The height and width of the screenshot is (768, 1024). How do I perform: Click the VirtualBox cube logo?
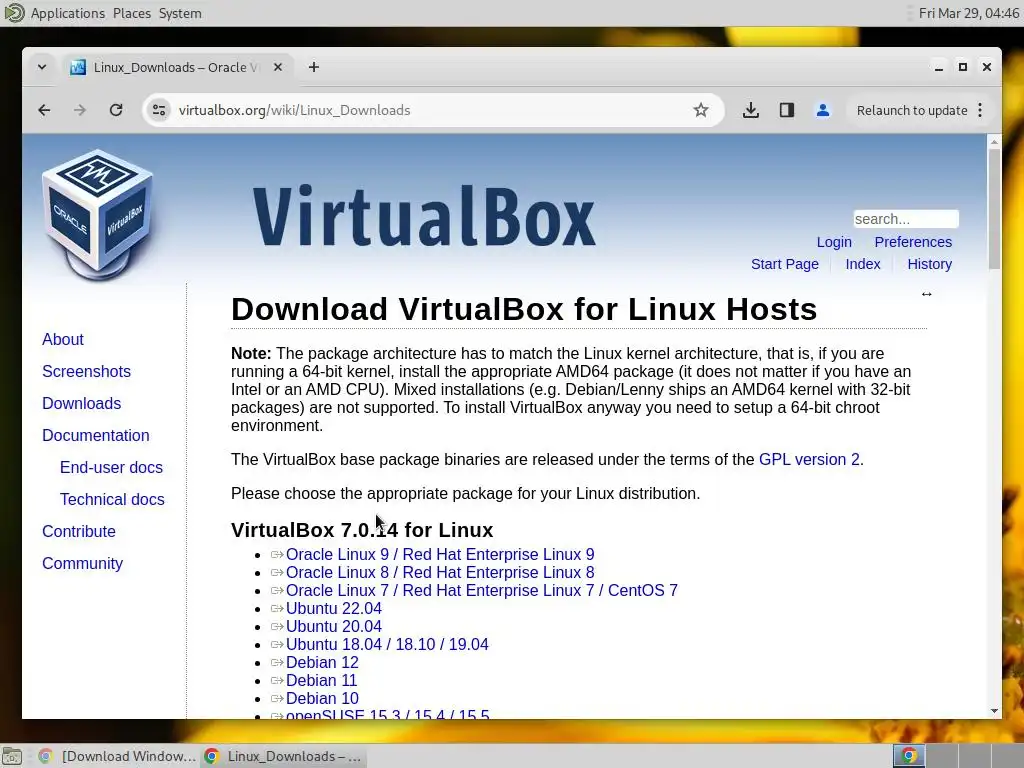98,214
